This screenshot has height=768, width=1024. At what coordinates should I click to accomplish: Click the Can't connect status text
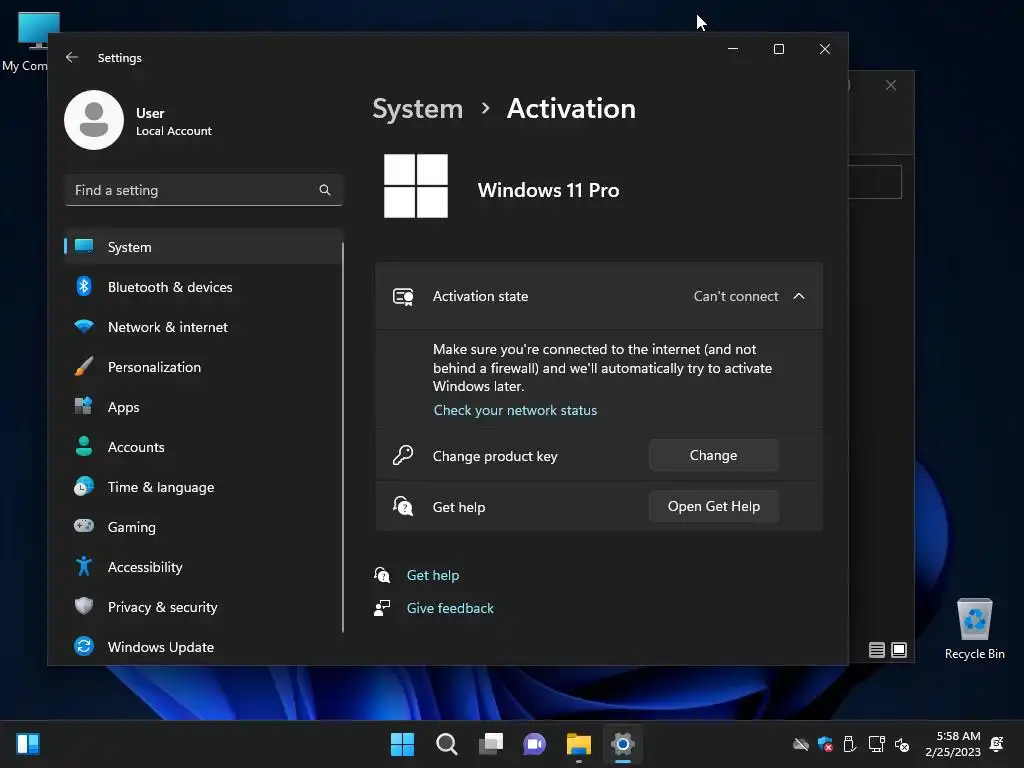(x=736, y=296)
